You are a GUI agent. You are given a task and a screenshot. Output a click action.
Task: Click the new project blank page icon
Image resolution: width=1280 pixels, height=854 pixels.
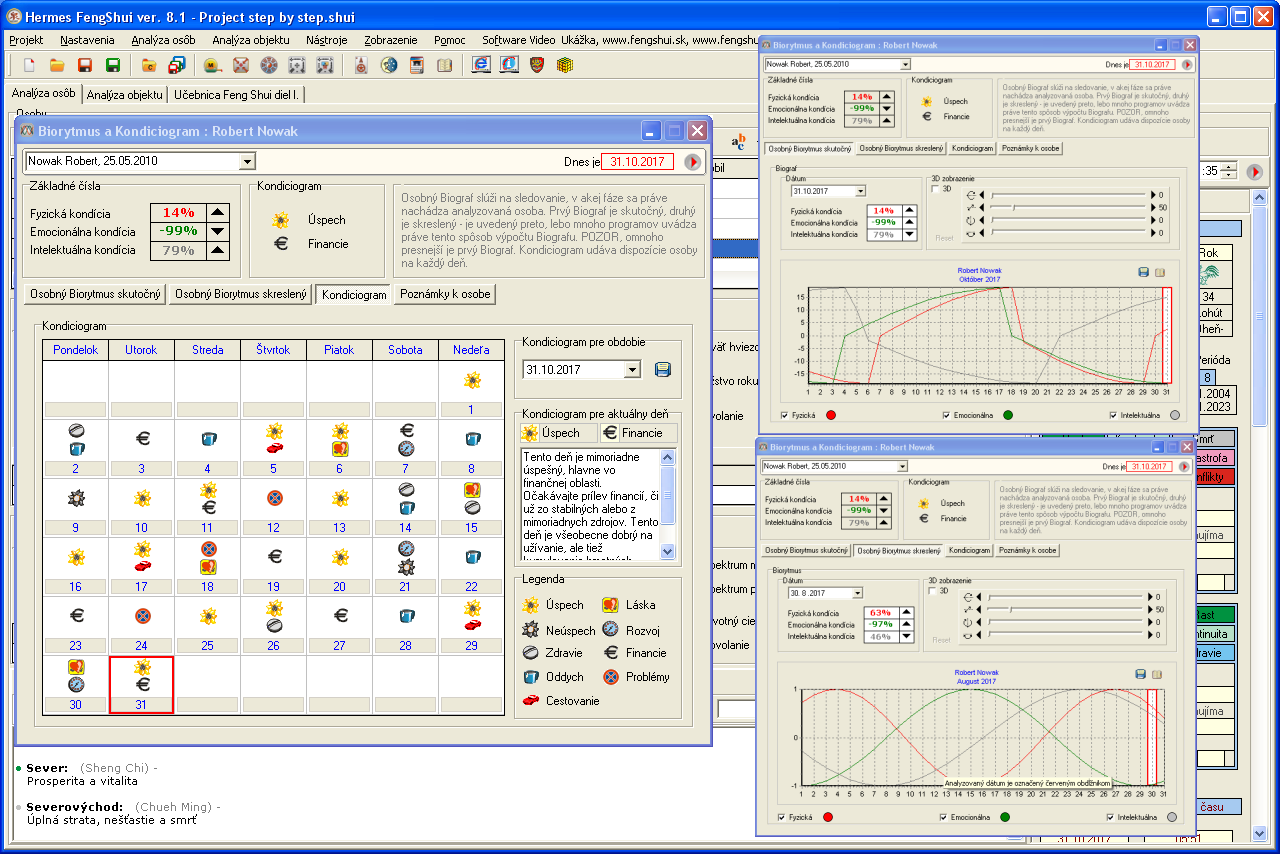pos(29,66)
